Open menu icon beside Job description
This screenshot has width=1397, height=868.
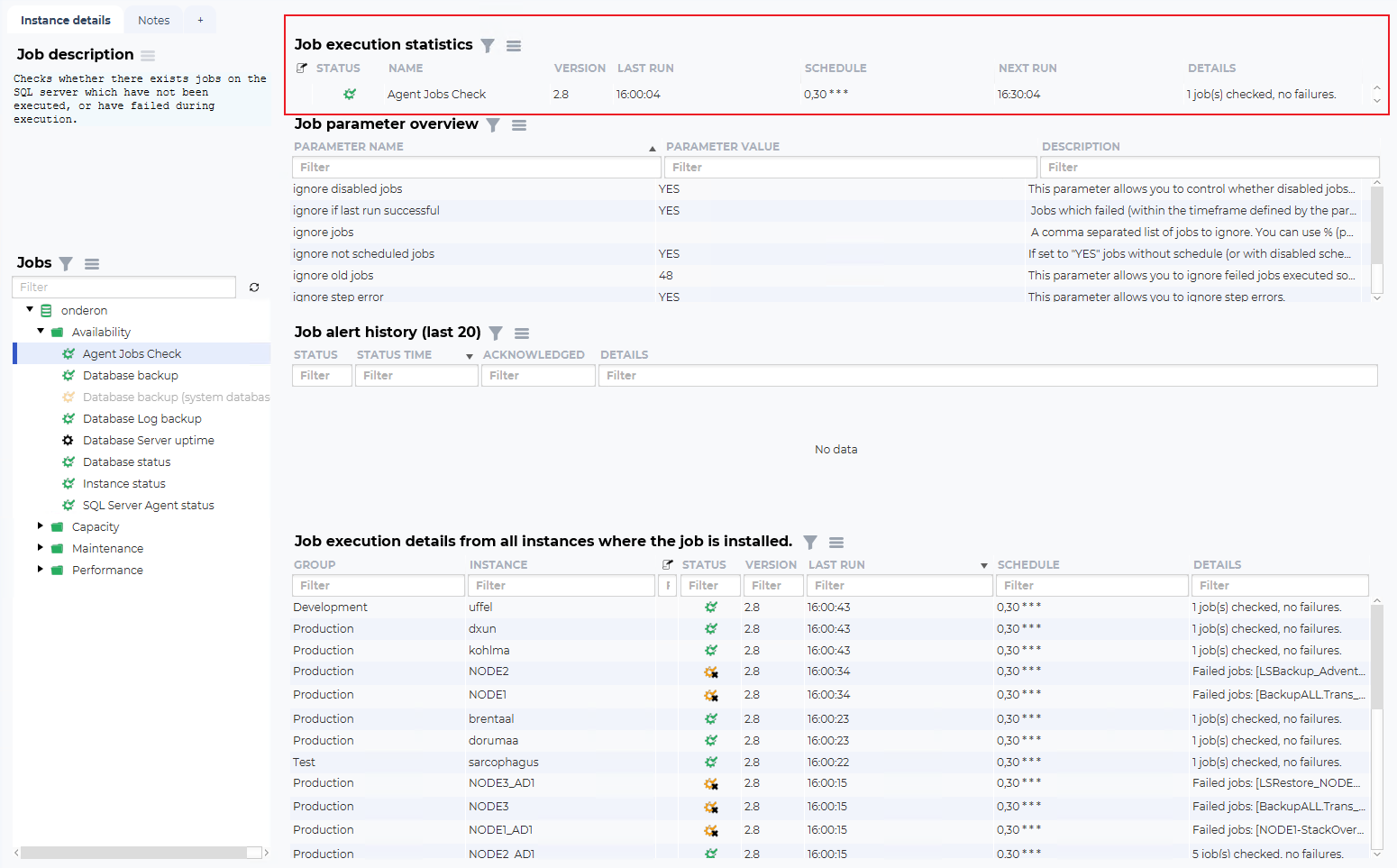coord(148,56)
